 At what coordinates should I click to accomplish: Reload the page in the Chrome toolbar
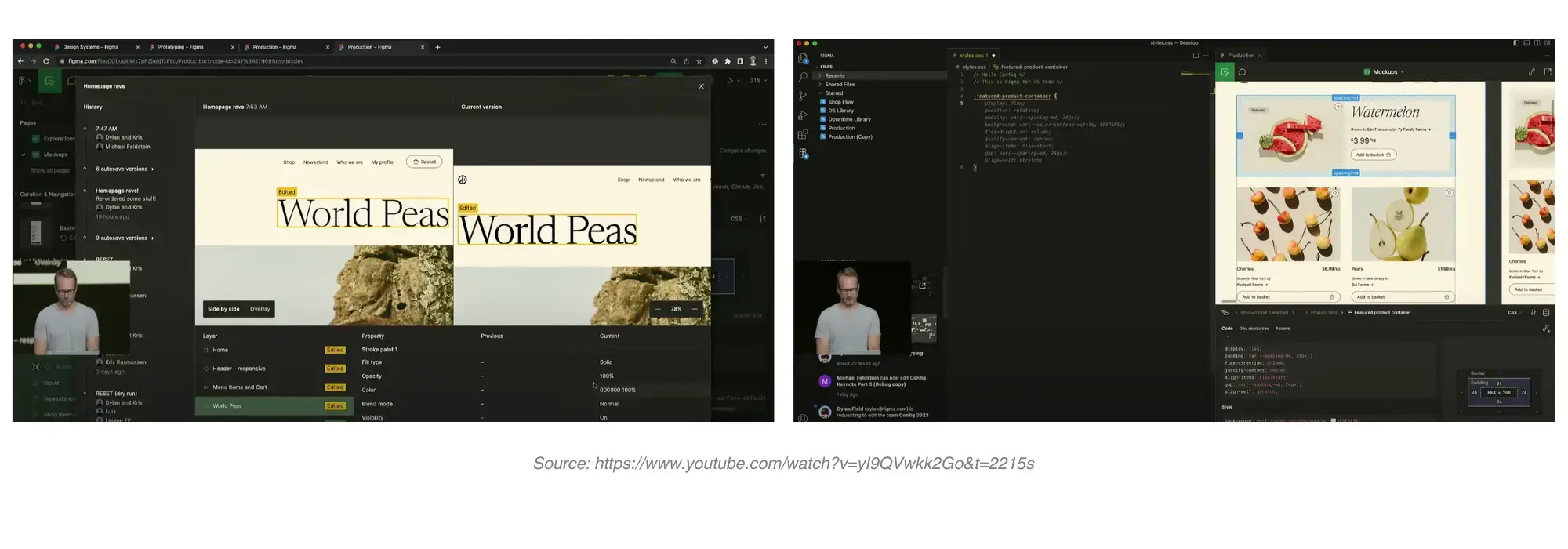click(46, 61)
